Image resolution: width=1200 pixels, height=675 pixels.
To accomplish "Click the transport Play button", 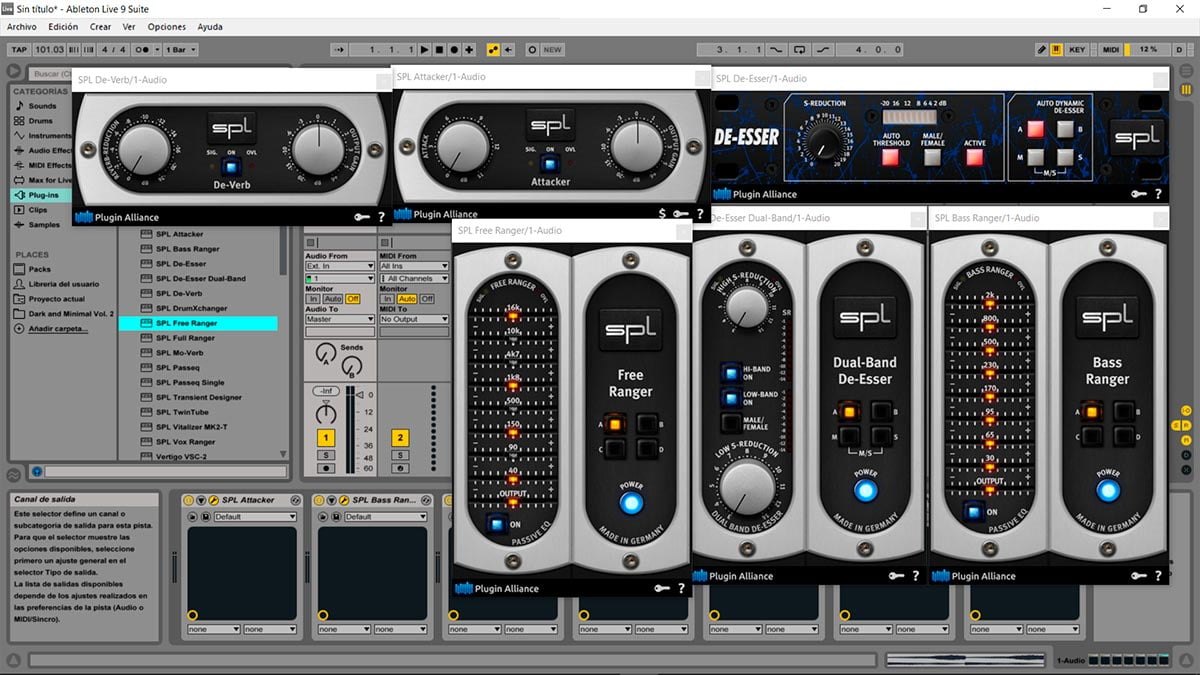I will tap(425, 49).
